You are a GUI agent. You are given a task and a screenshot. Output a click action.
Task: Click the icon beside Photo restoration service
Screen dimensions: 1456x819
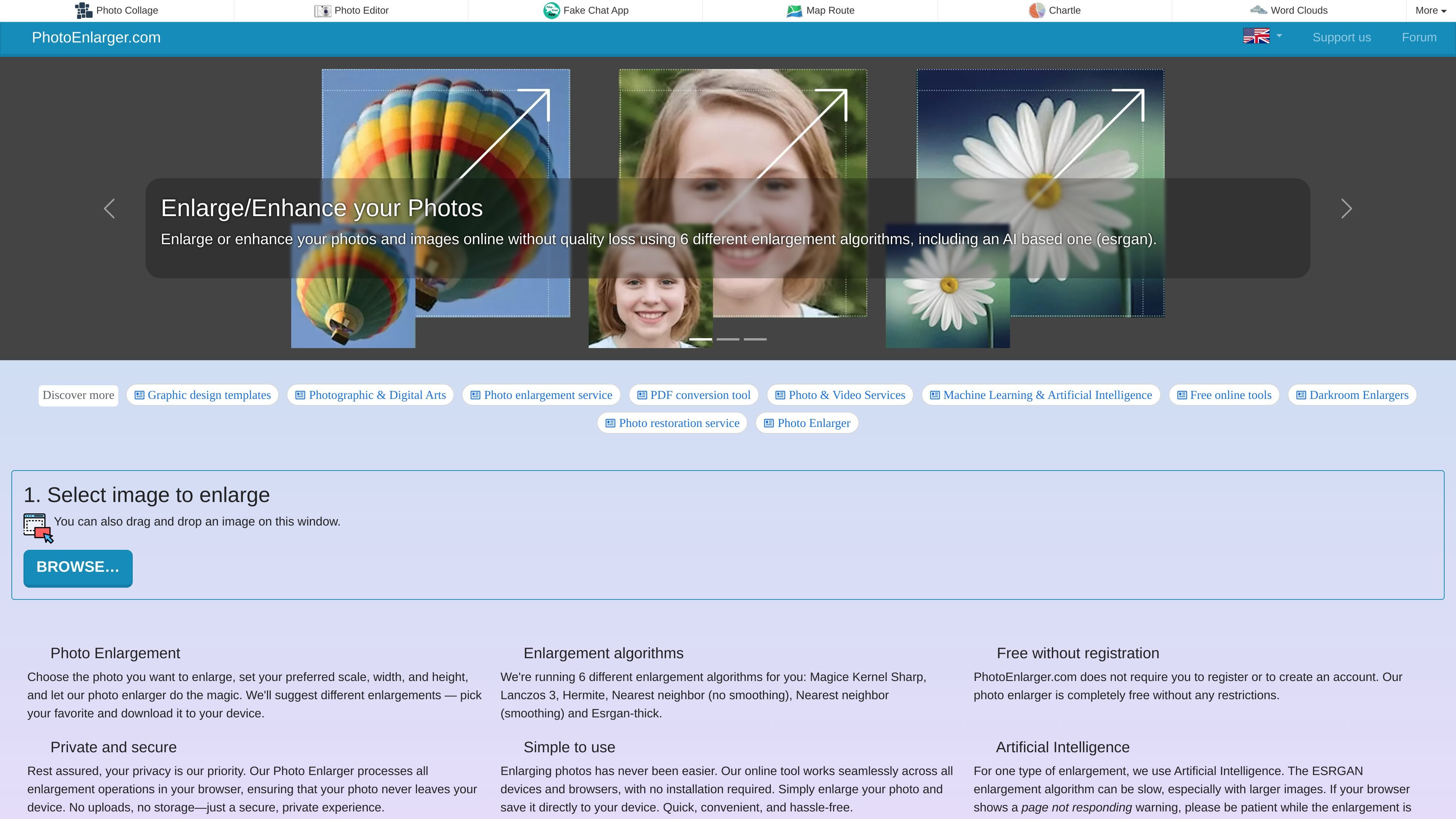coord(610,424)
